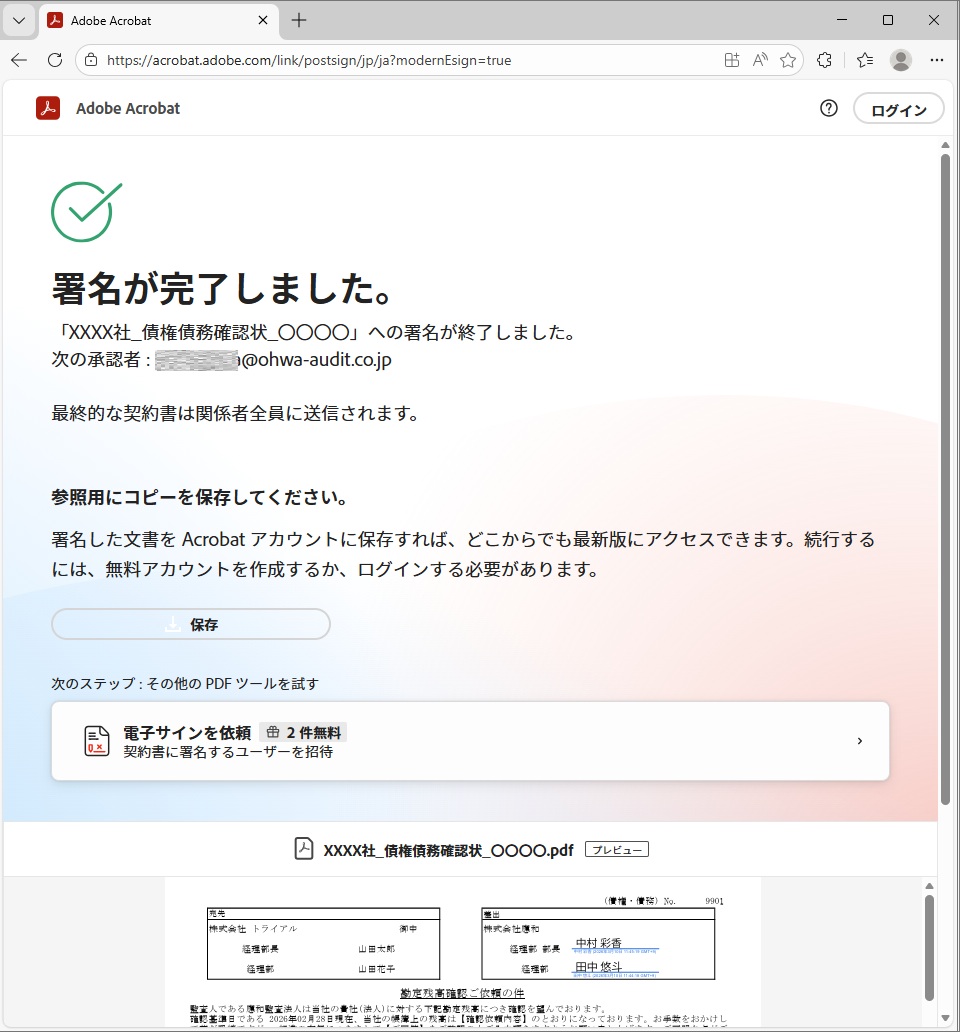960x1032 pixels.
Task: Click the プレビュー button beside PDF name
Action: tap(616, 849)
